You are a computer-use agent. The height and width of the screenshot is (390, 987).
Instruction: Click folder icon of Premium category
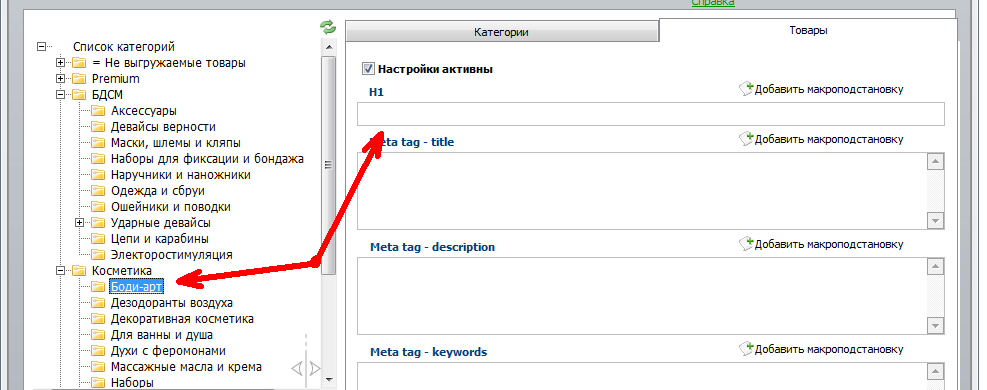[x=79, y=79]
